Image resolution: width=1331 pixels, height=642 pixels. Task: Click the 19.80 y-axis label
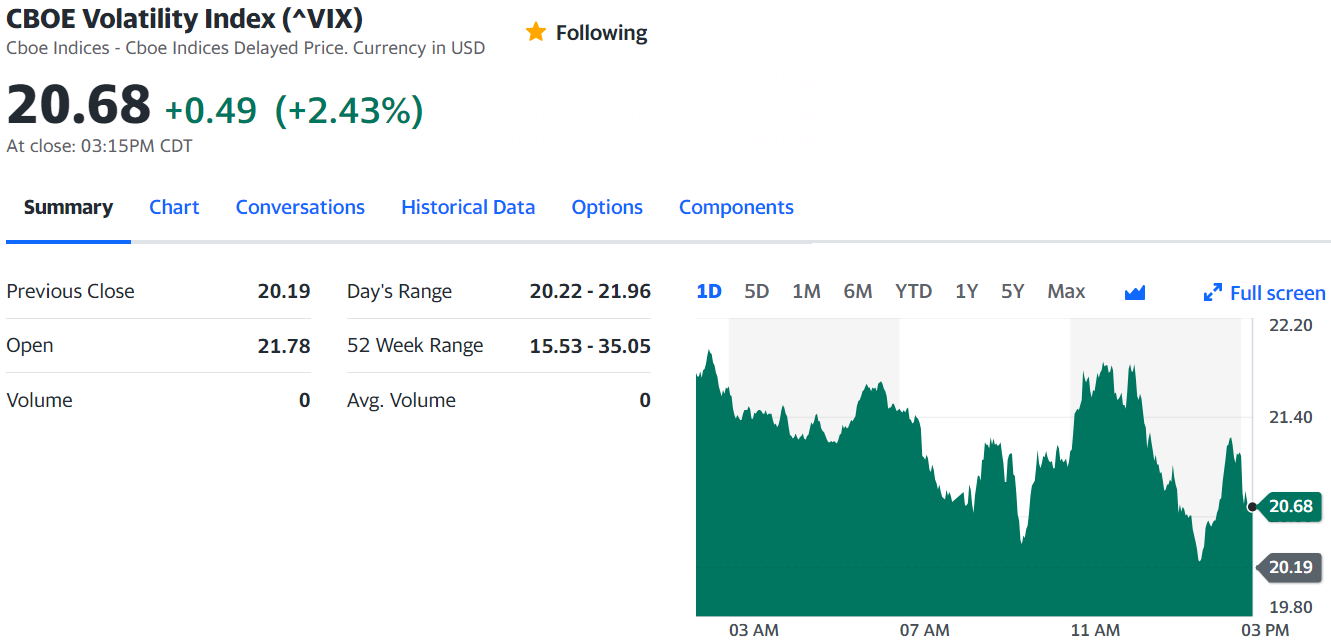coord(1290,607)
